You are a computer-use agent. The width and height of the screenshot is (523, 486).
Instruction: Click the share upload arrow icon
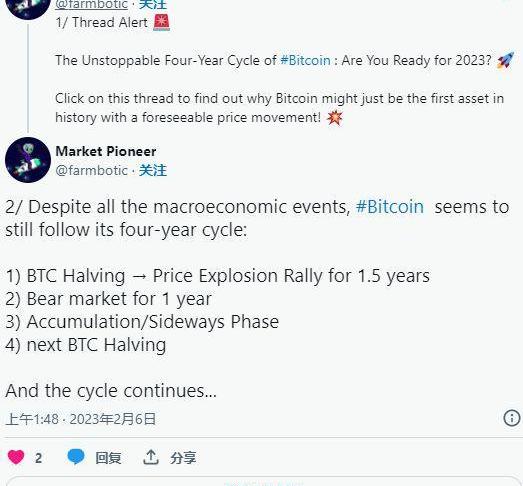coord(150,457)
